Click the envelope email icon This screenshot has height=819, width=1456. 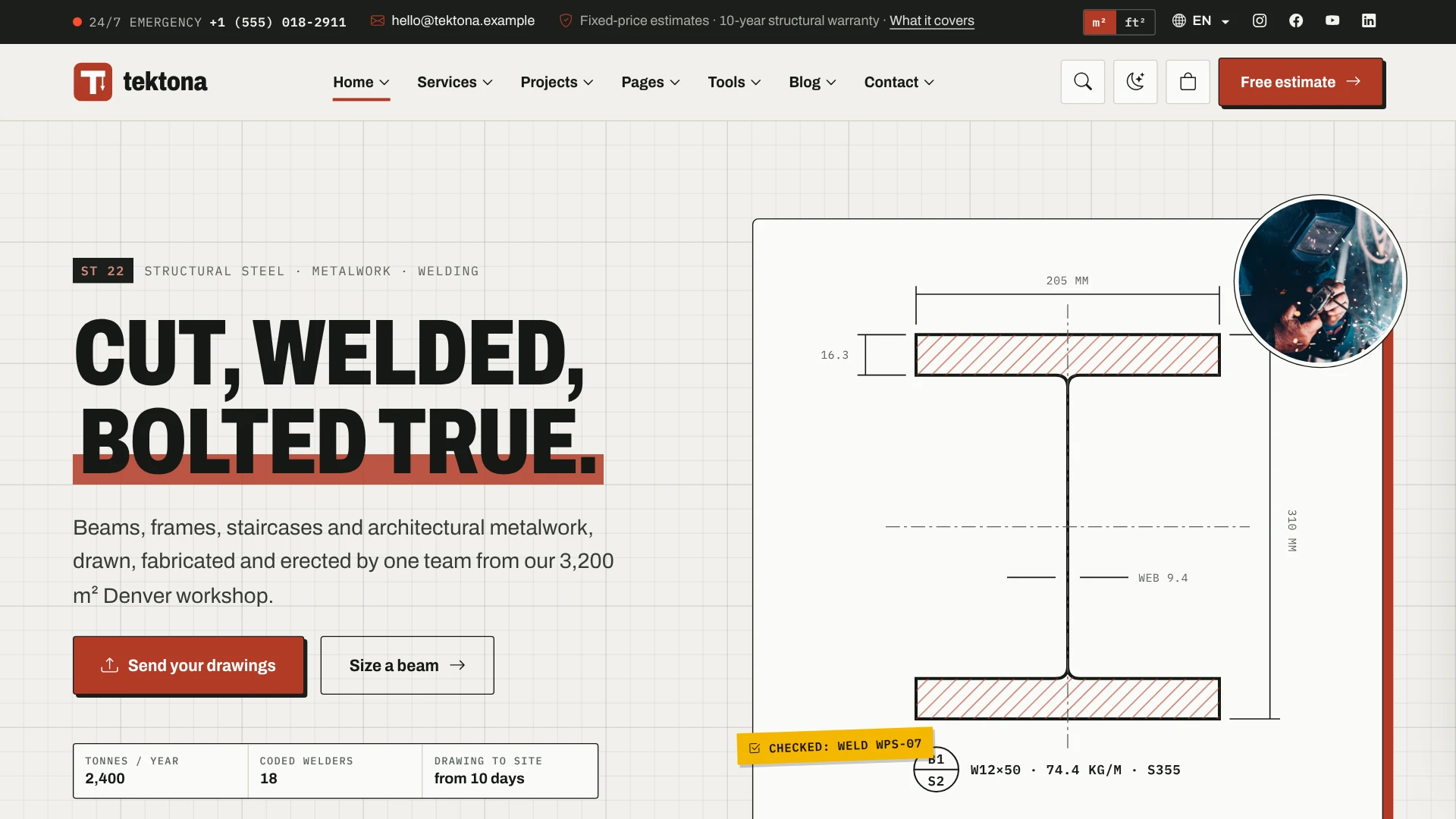point(377,20)
